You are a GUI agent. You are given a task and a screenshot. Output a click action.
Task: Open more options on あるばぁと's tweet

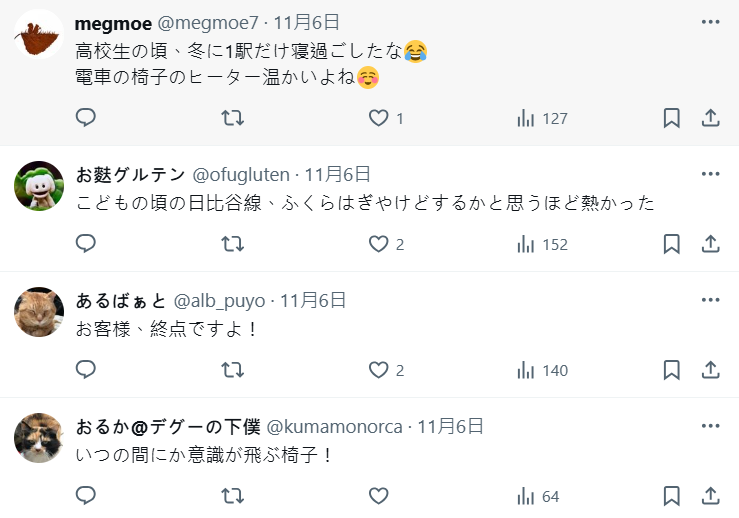711,299
